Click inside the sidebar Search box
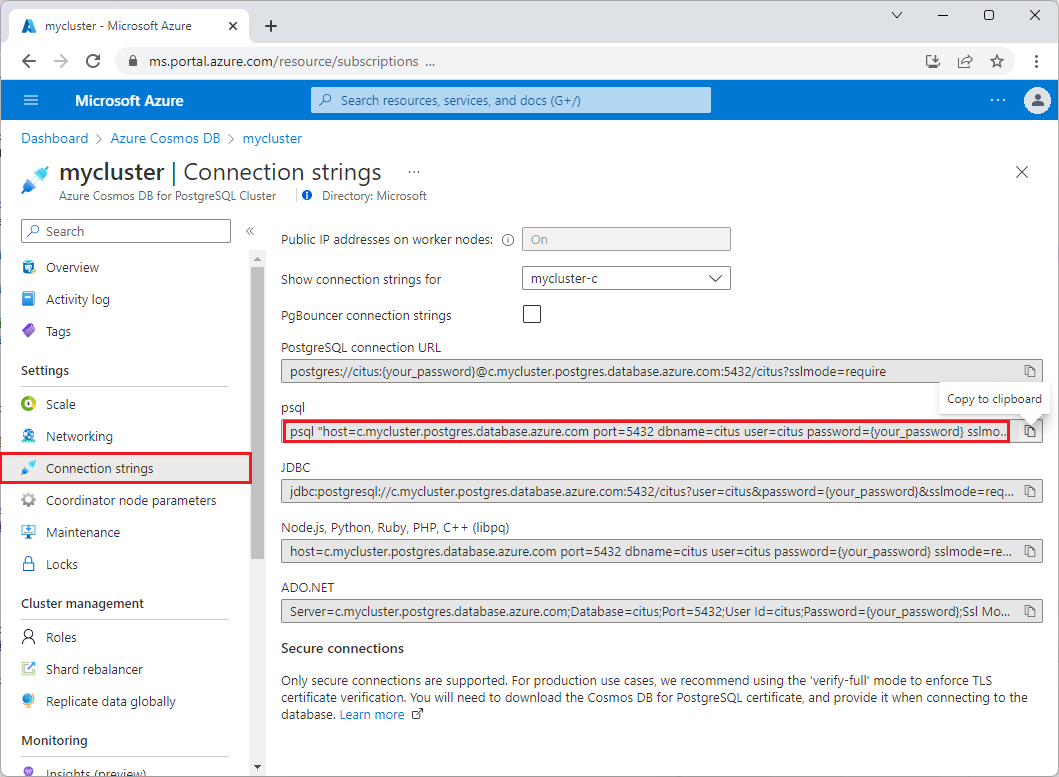 [125, 231]
